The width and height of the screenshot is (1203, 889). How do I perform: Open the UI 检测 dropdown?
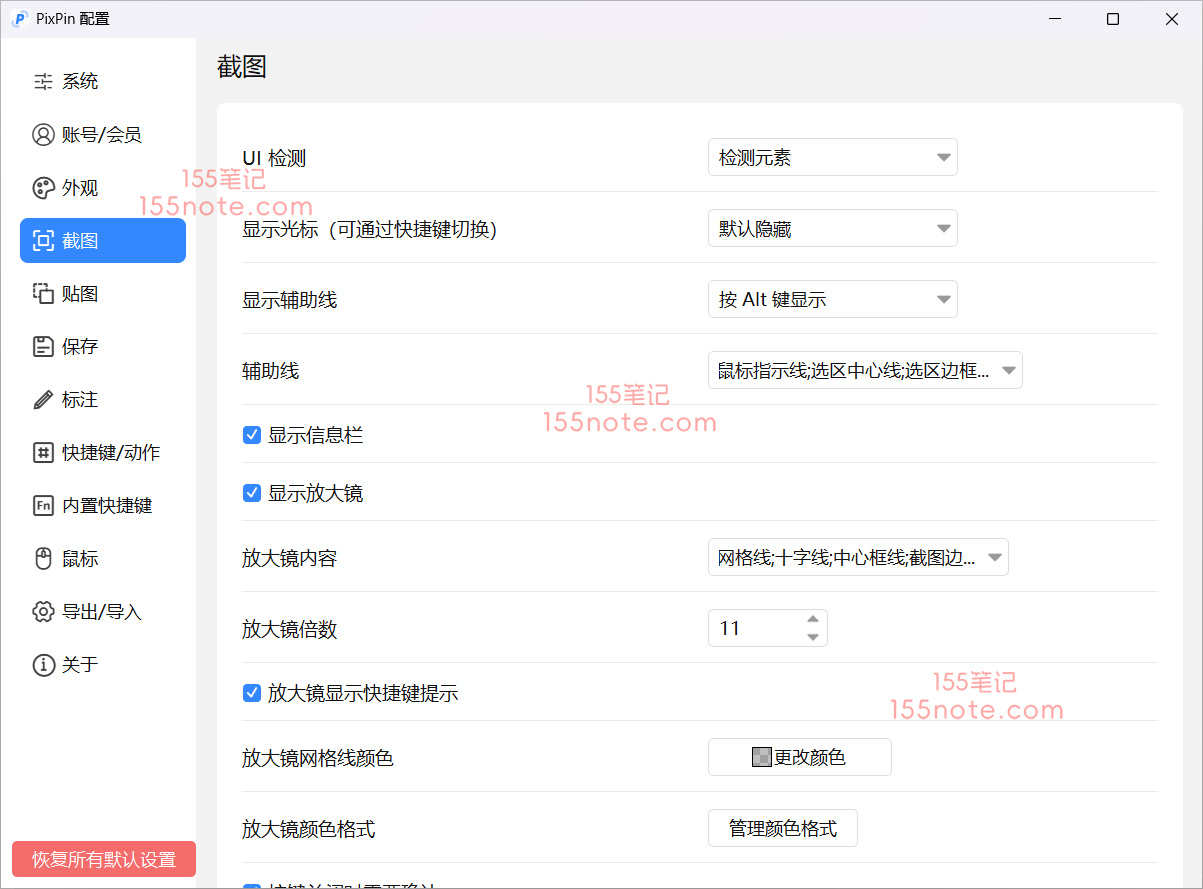[832, 158]
